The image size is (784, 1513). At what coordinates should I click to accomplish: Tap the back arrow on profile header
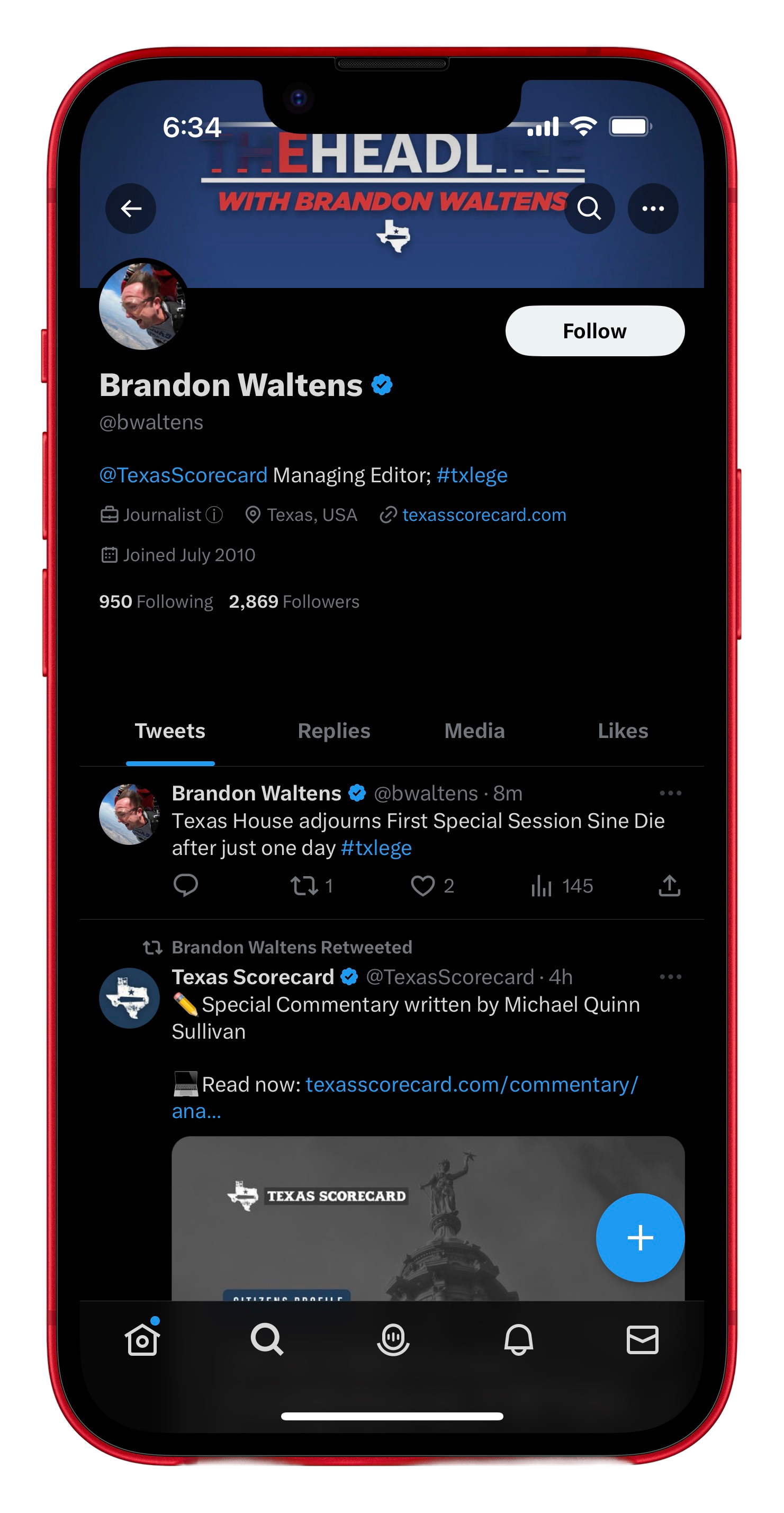[x=130, y=209]
